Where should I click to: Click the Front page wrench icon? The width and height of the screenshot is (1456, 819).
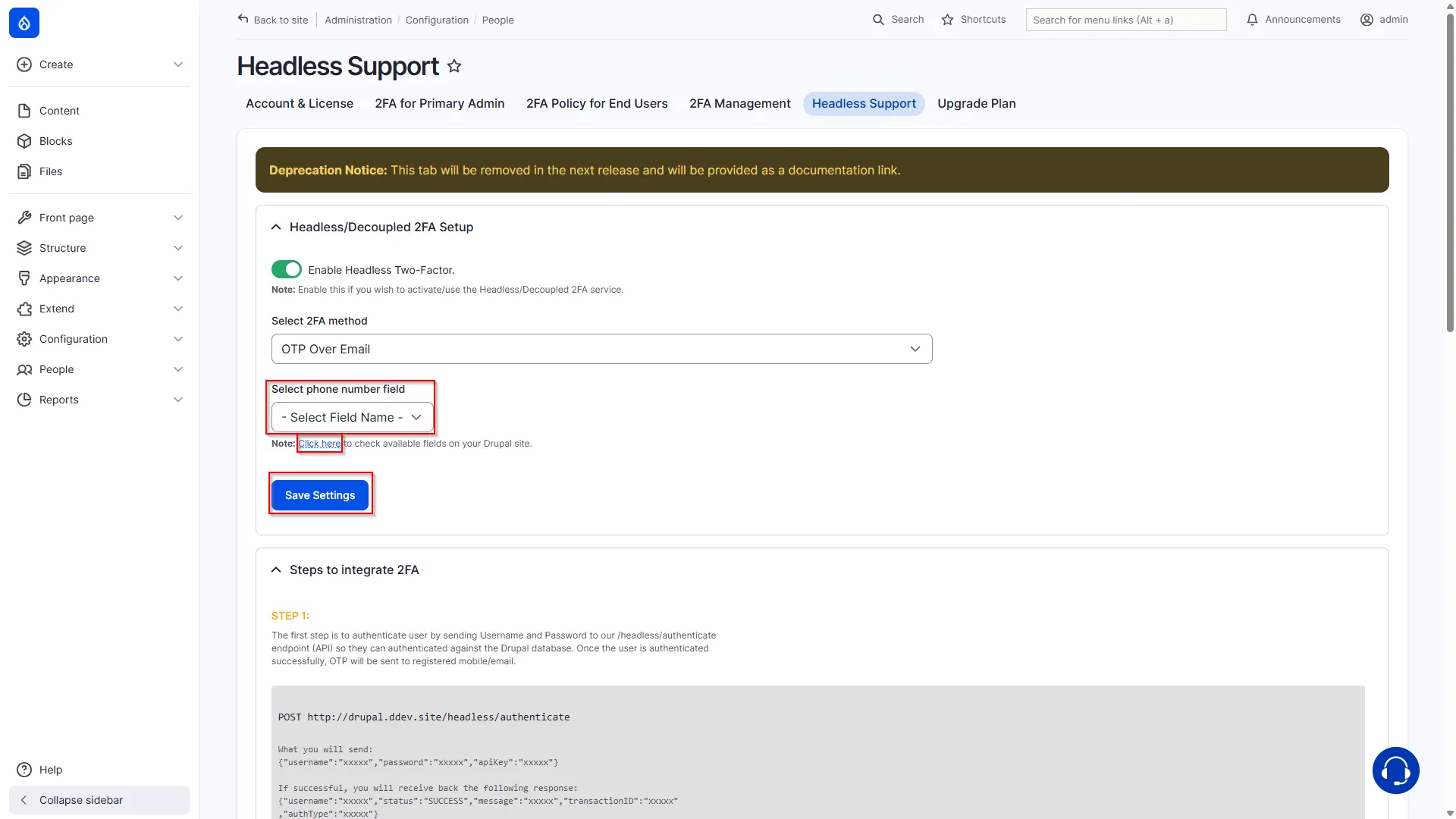click(x=24, y=218)
